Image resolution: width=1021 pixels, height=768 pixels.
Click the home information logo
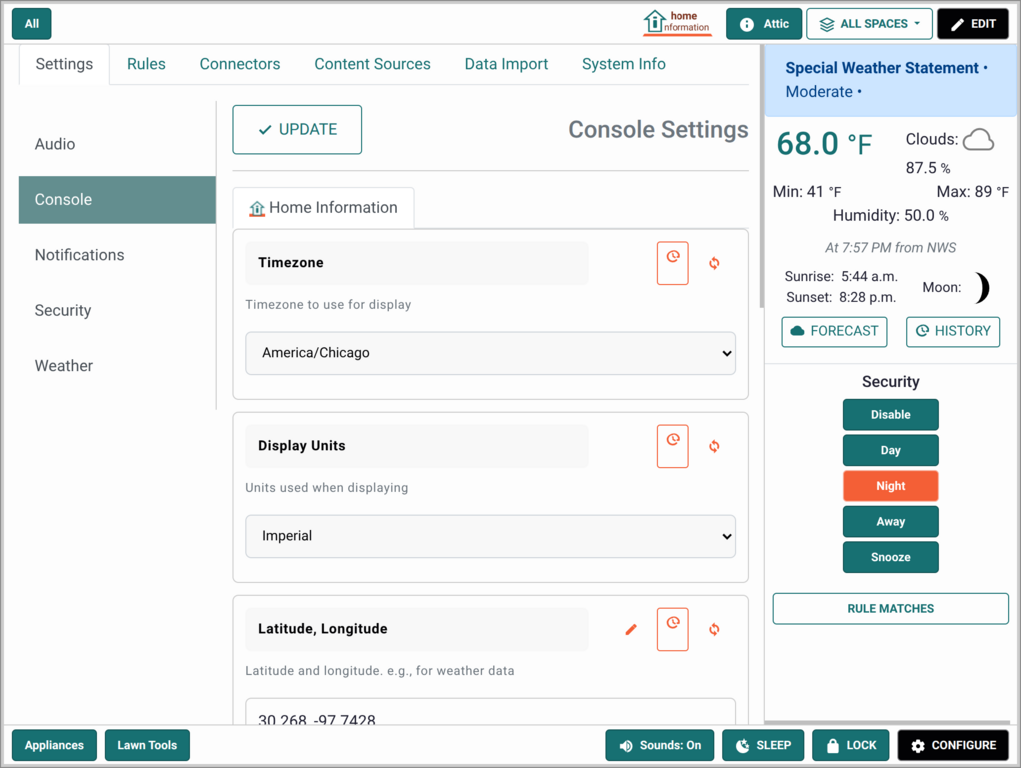pos(677,23)
